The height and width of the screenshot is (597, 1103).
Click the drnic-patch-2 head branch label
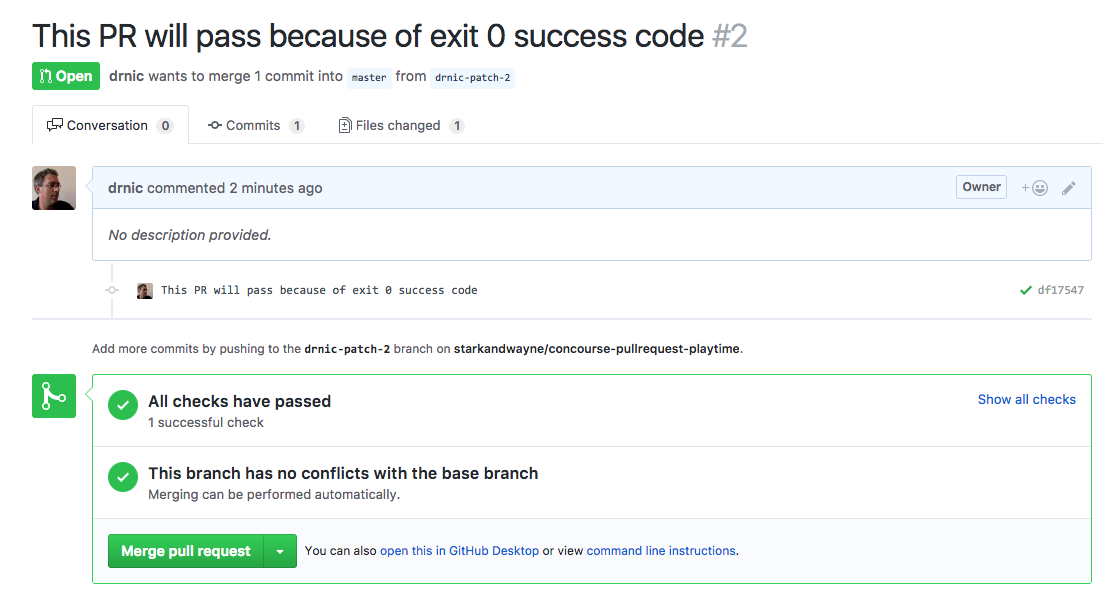(472, 77)
